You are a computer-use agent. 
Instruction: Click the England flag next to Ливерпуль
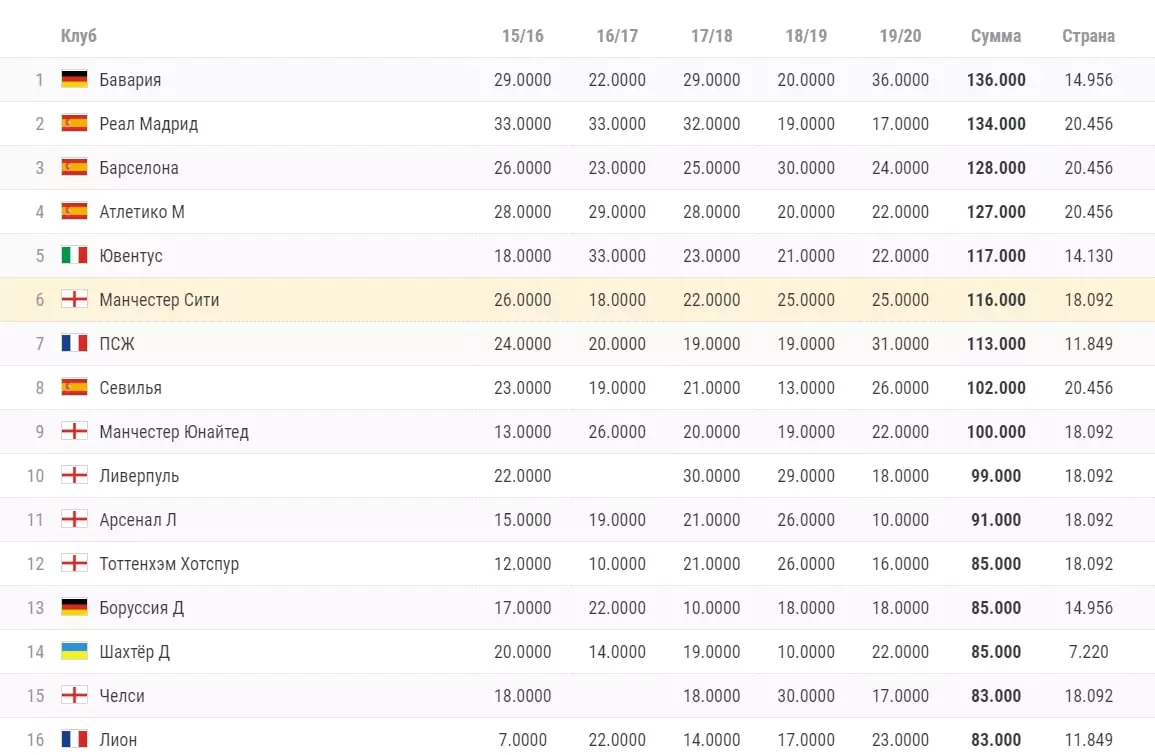tap(74, 475)
